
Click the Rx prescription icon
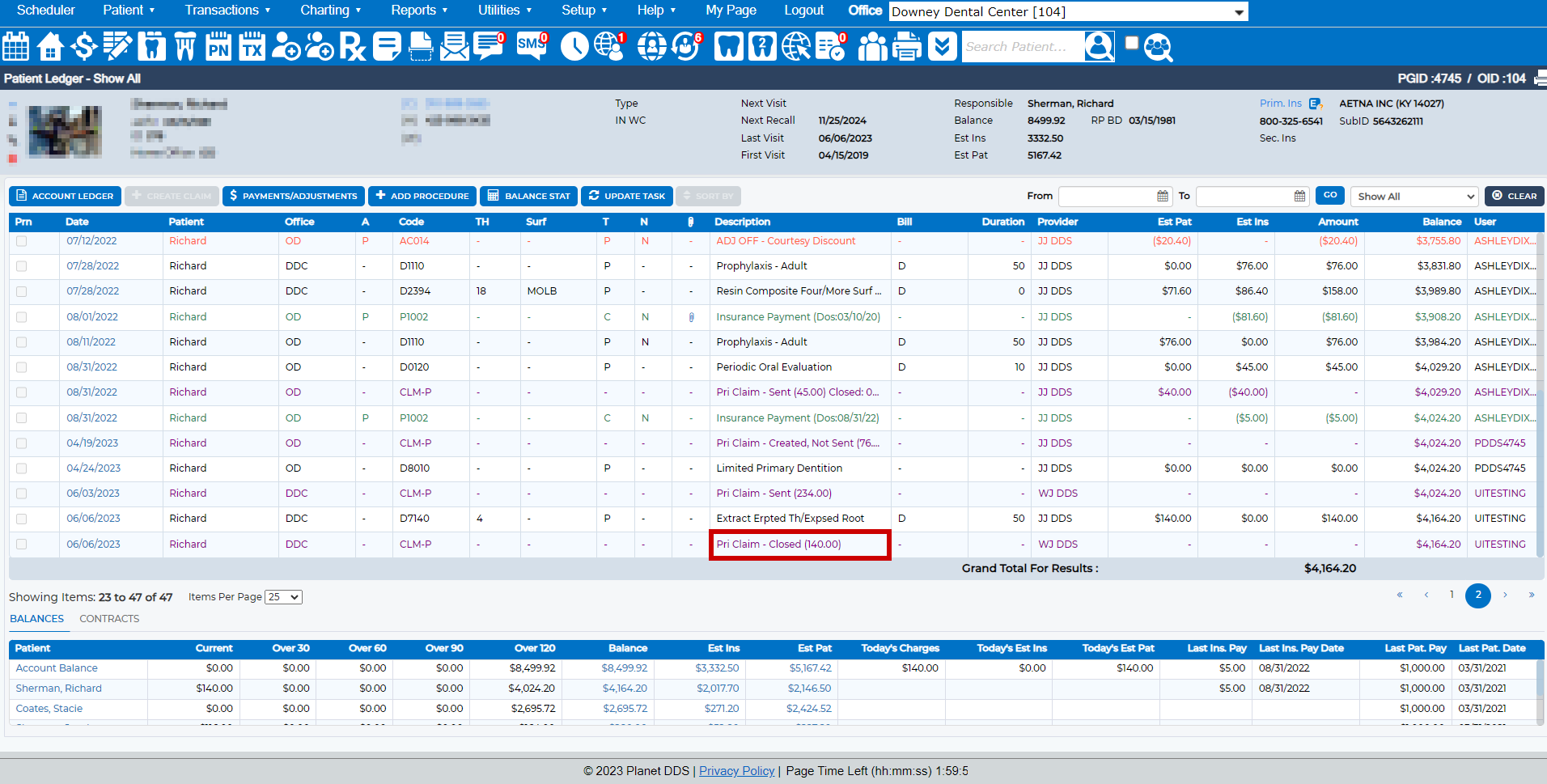click(352, 47)
